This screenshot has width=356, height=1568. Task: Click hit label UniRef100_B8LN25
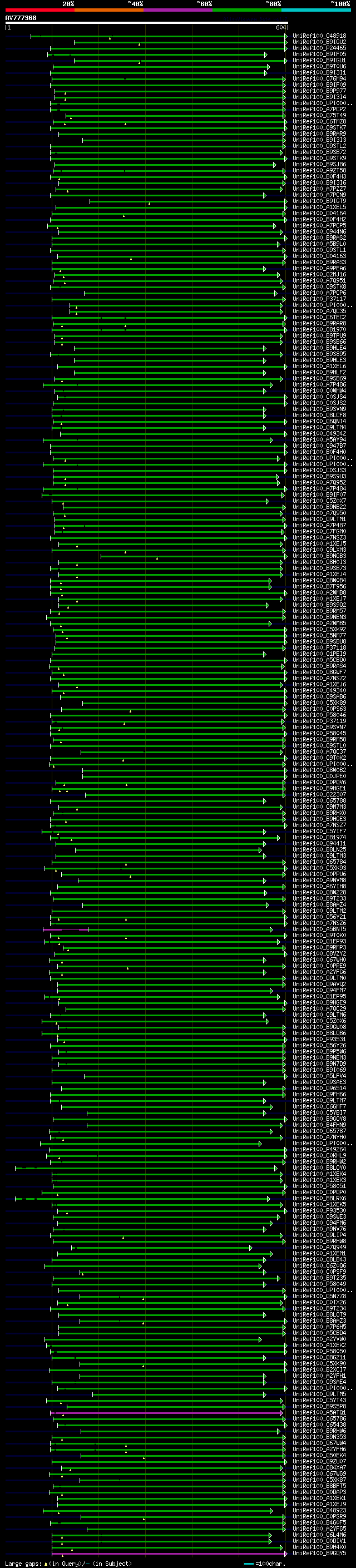click(319, 849)
